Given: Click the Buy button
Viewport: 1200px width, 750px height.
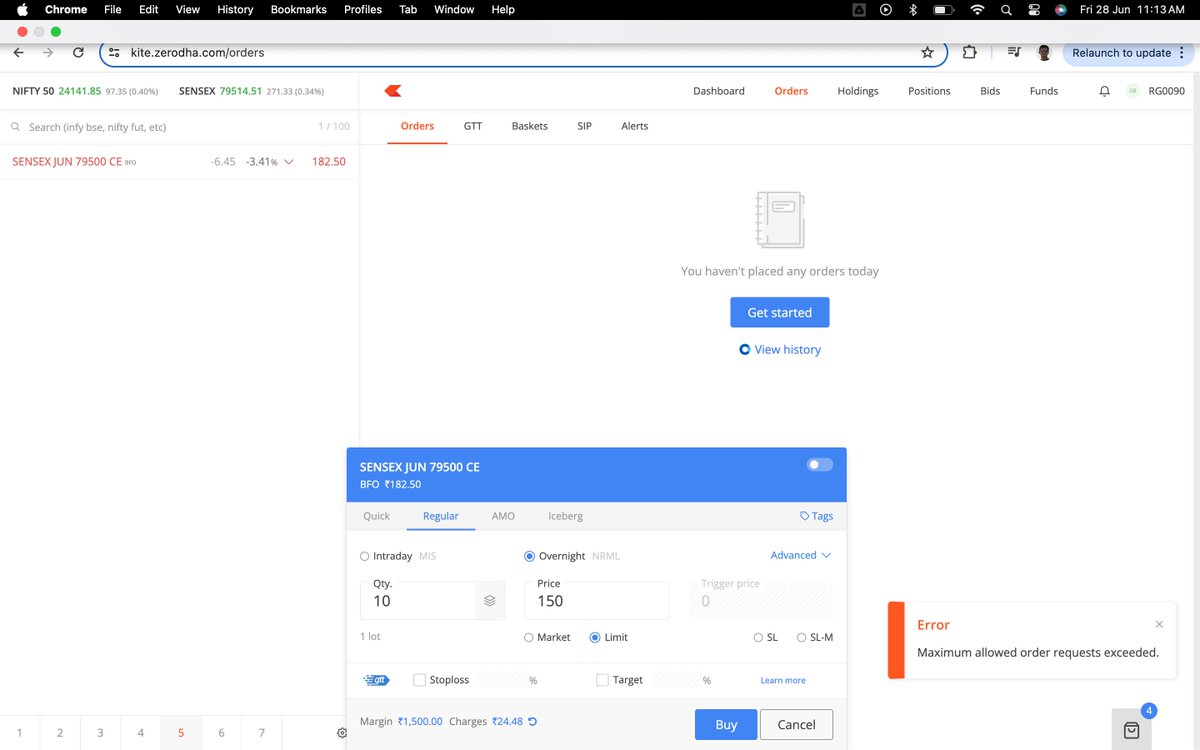Looking at the screenshot, I should point(726,725).
